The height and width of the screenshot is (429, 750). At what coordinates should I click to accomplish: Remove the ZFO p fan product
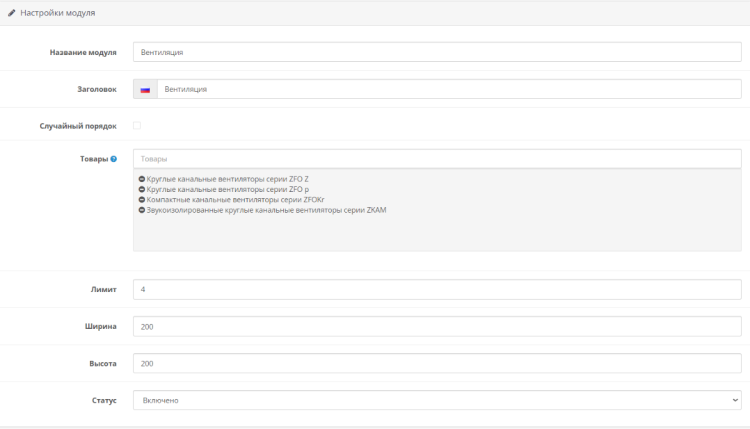(140, 189)
